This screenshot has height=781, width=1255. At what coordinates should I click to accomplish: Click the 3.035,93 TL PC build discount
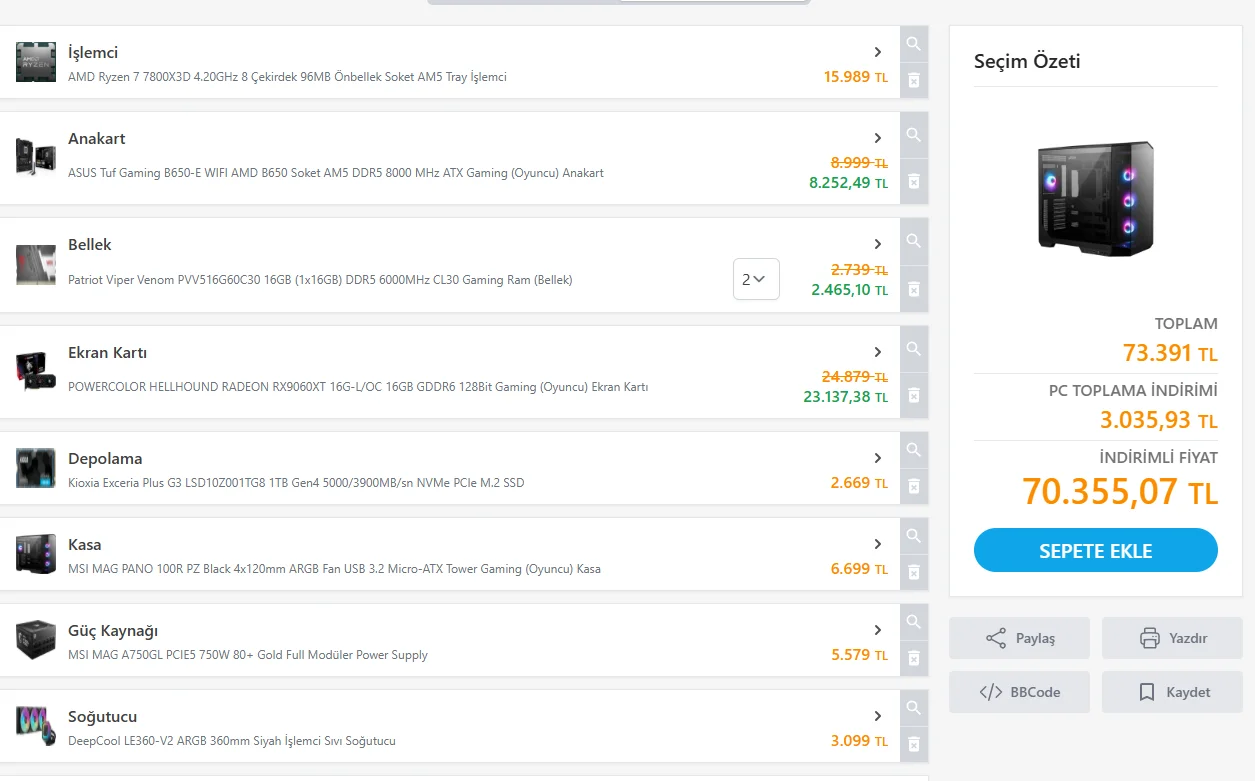point(1159,420)
